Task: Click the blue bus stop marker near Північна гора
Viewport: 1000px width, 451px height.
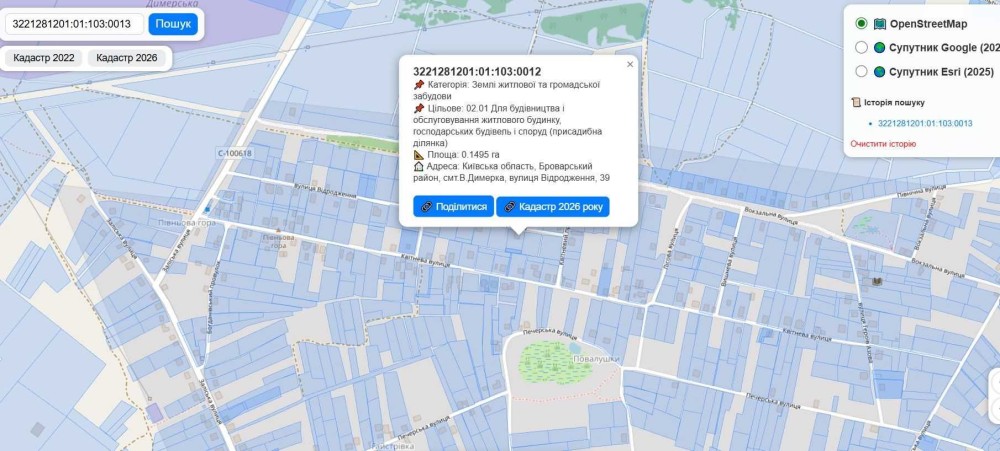Action: tap(207, 209)
